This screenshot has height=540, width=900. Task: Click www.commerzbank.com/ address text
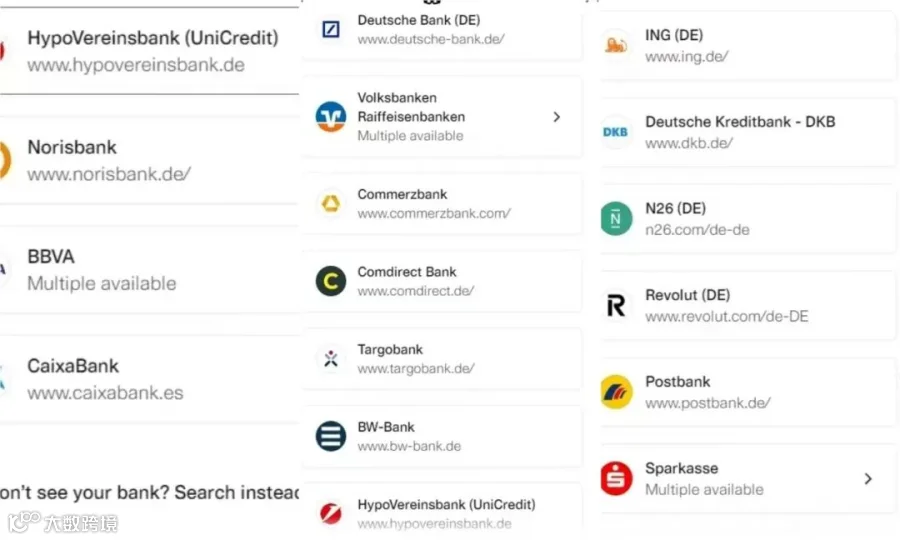point(434,213)
